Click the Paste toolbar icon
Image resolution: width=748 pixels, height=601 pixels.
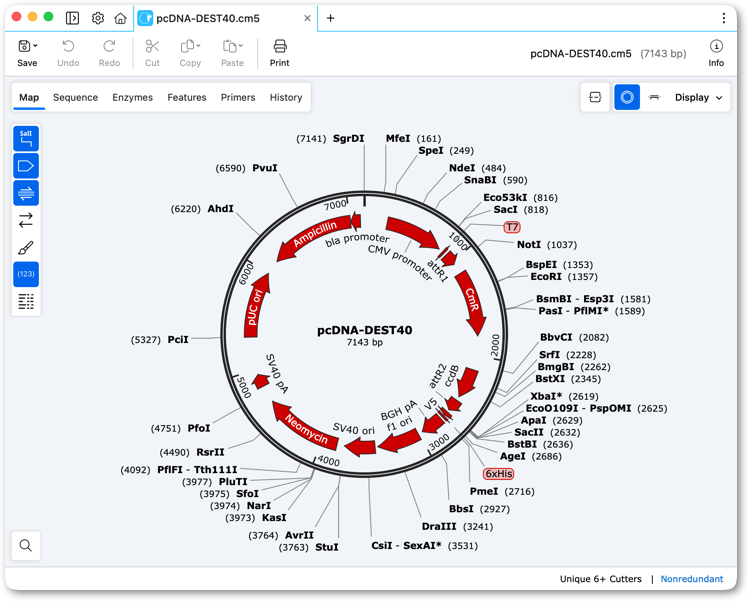click(x=229, y=46)
